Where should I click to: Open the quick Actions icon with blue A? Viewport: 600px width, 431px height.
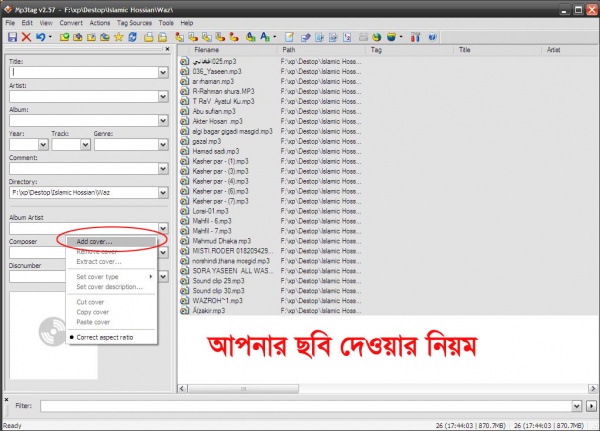pyautogui.click(x=264, y=37)
